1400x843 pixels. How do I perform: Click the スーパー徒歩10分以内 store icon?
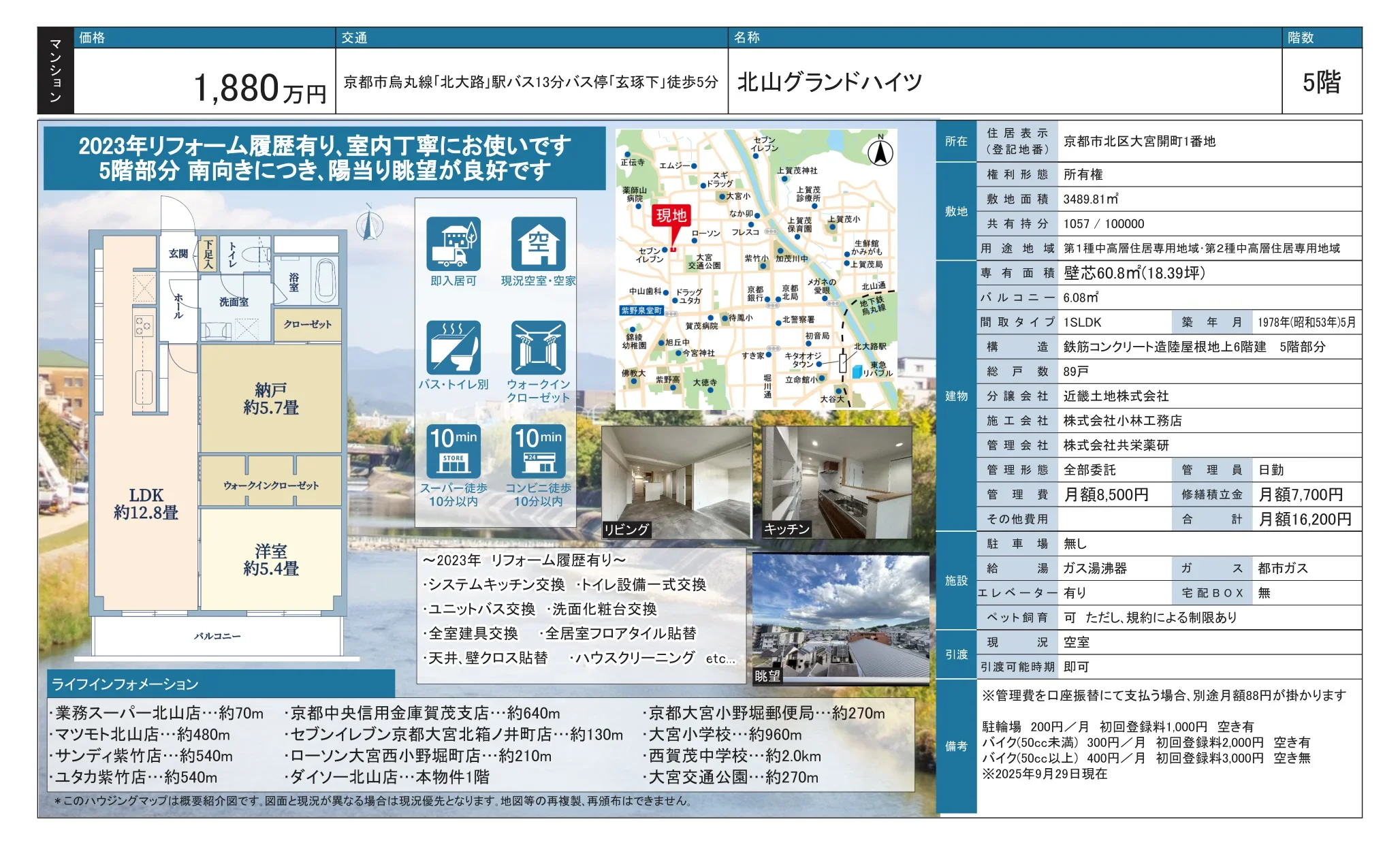click(454, 451)
